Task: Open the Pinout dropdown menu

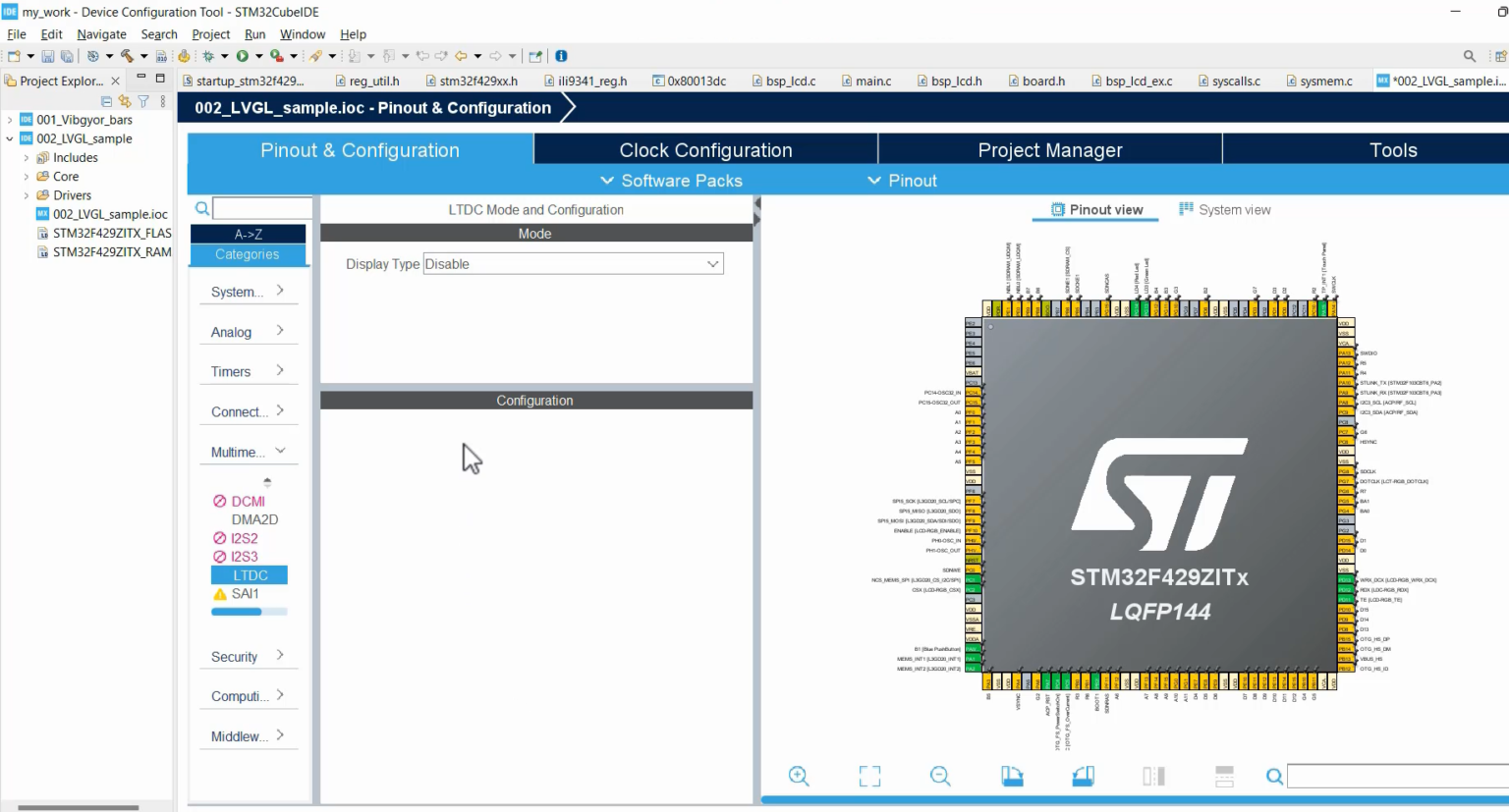Action: click(x=902, y=181)
